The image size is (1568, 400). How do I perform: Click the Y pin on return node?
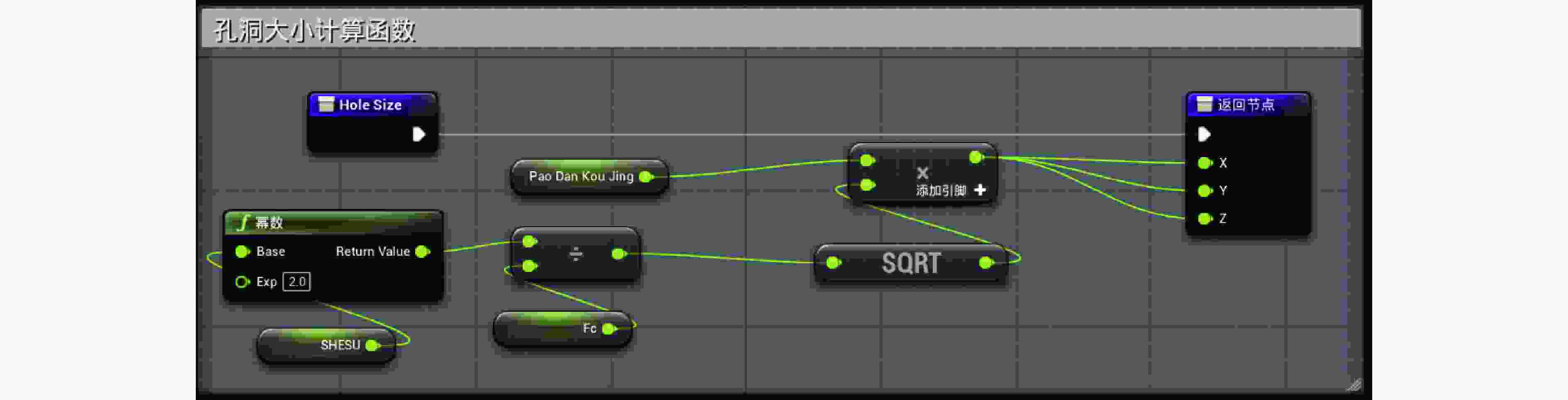(x=1205, y=191)
